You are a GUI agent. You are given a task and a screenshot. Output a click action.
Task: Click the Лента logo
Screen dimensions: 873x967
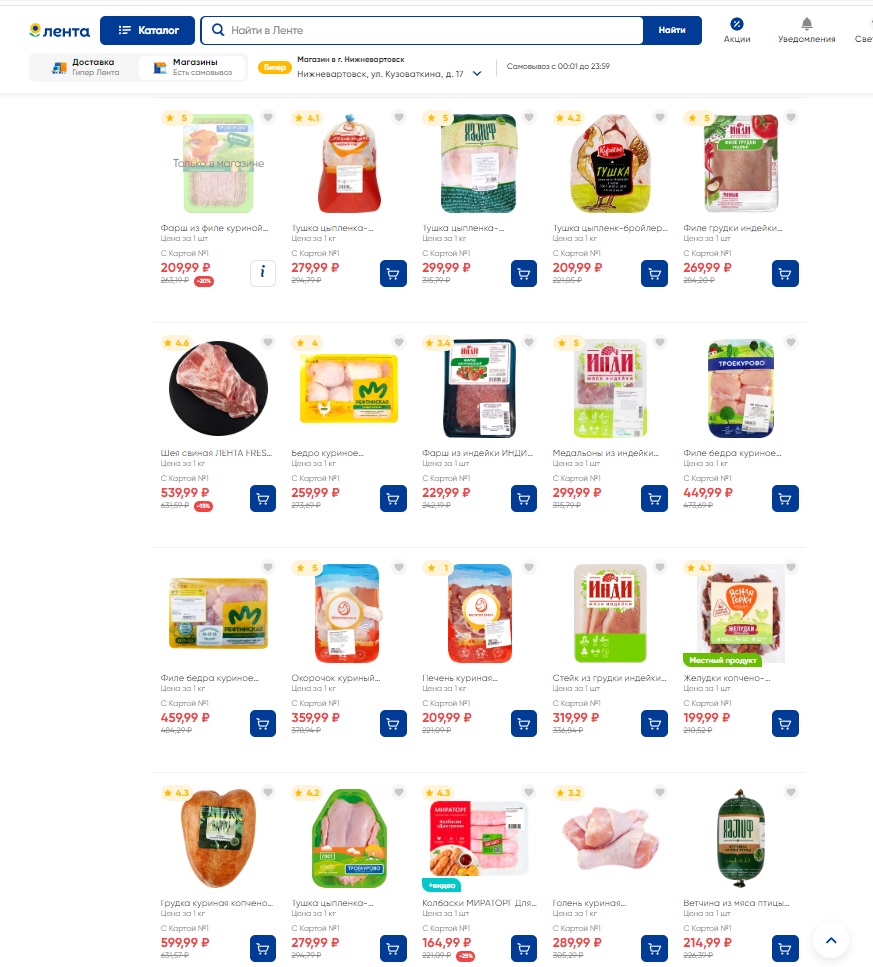(x=60, y=30)
